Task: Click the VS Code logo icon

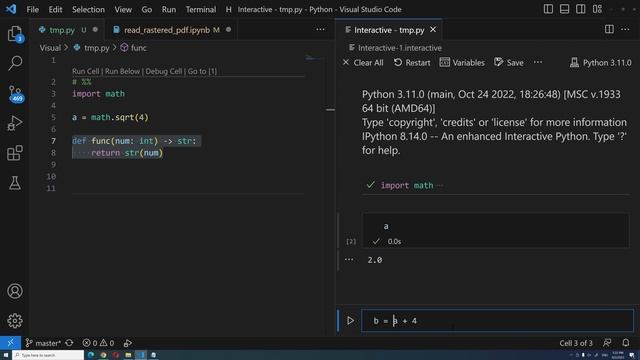Action: click(11, 9)
